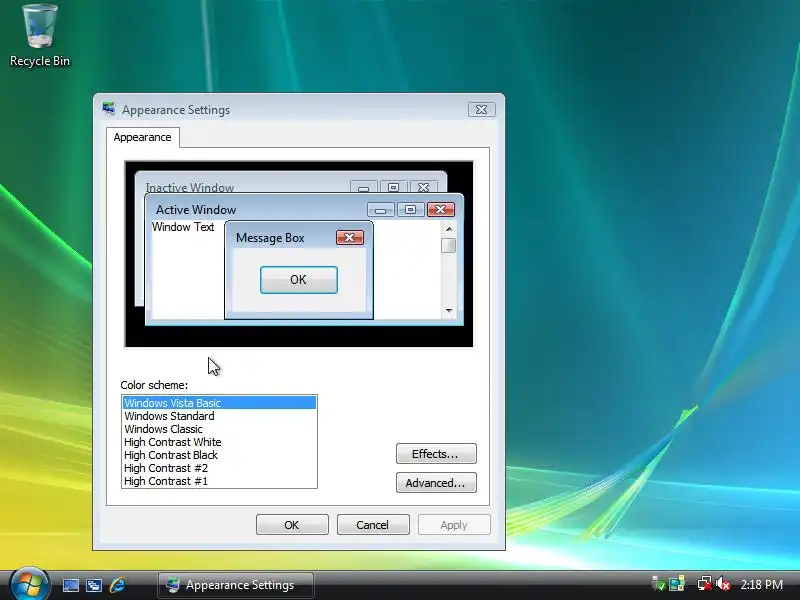Click the network tray icon with red X

[705, 584]
